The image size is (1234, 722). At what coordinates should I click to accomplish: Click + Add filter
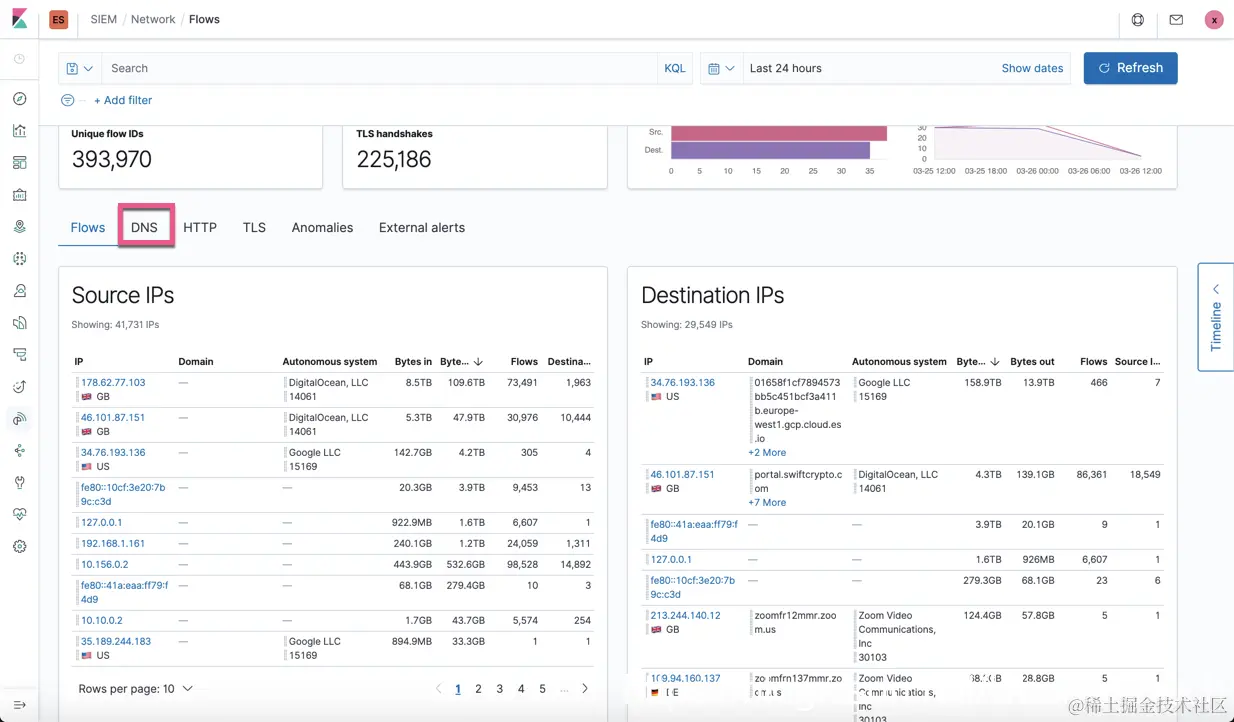point(123,100)
